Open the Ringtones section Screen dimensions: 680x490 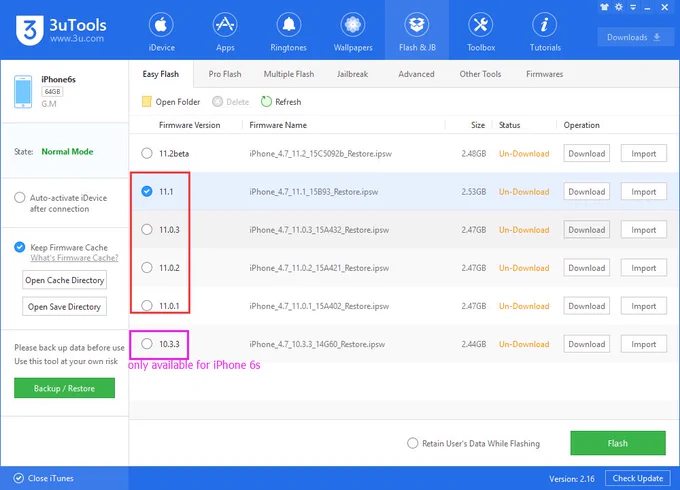(x=288, y=32)
